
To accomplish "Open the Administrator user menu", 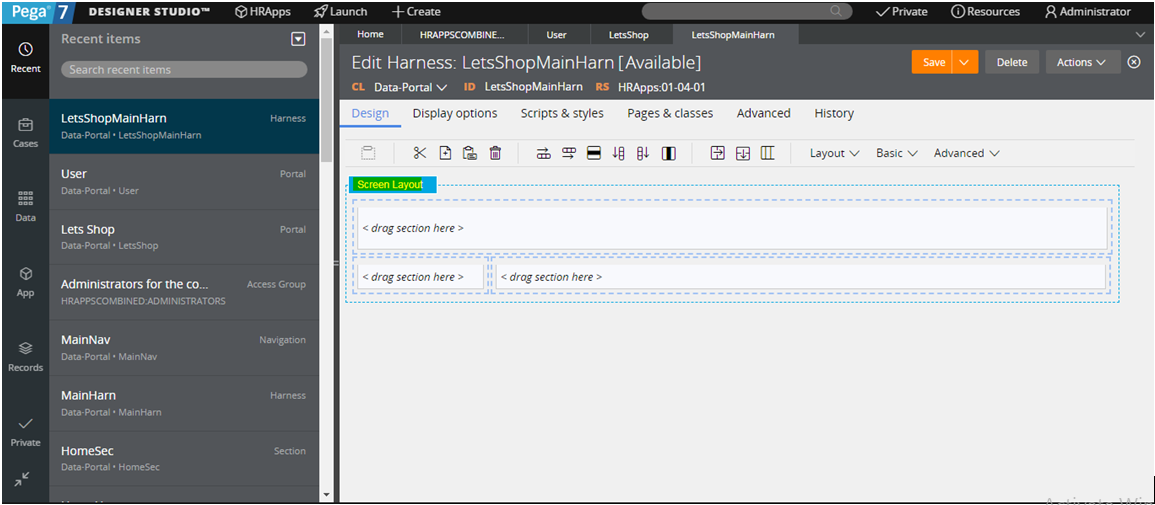I will tap(1088, 12).
